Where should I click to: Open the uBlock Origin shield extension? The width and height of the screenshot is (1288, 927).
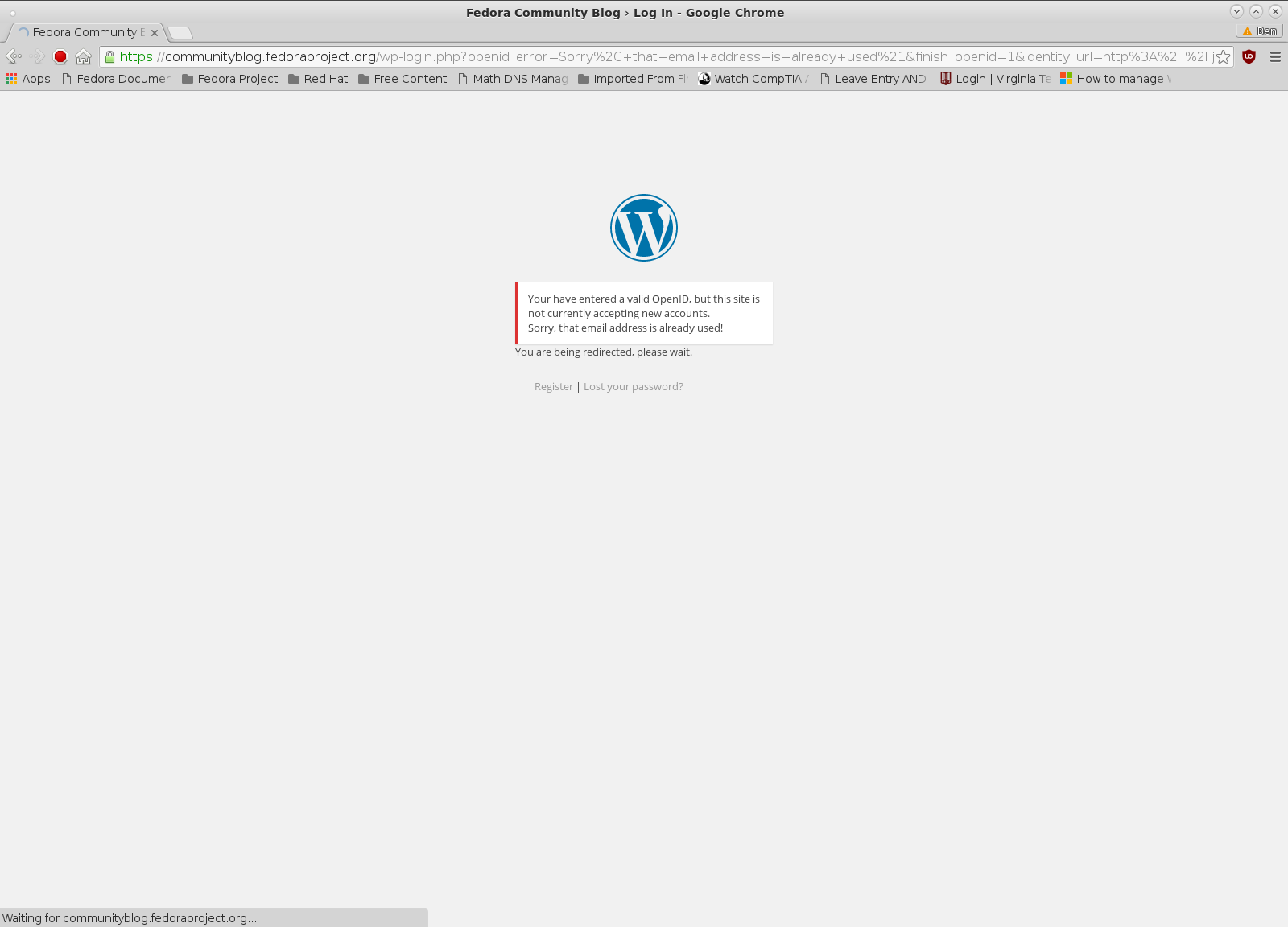[x=1249, y=56]
